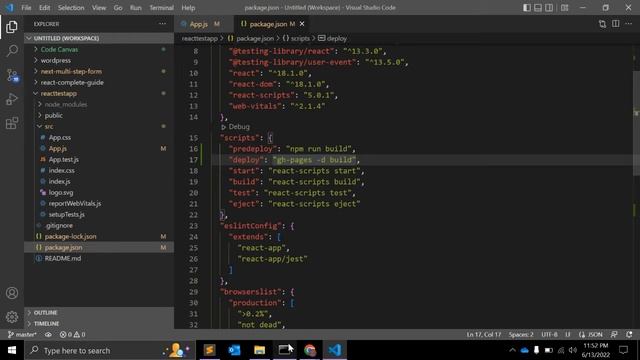Open reportWebVitals.js in the explorer
The height and width of the screenshot is (360, 640).
[x=75, y=204]
